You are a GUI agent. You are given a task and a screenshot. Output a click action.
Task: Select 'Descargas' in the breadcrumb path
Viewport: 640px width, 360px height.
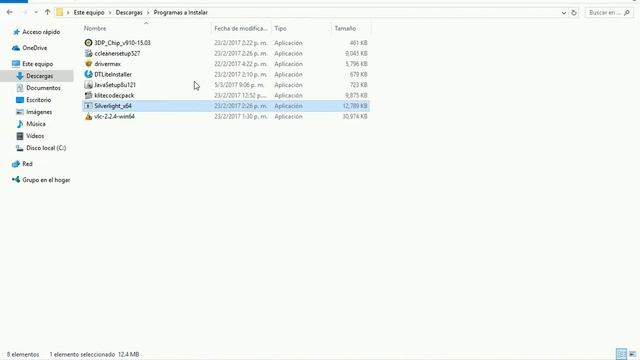129,13
